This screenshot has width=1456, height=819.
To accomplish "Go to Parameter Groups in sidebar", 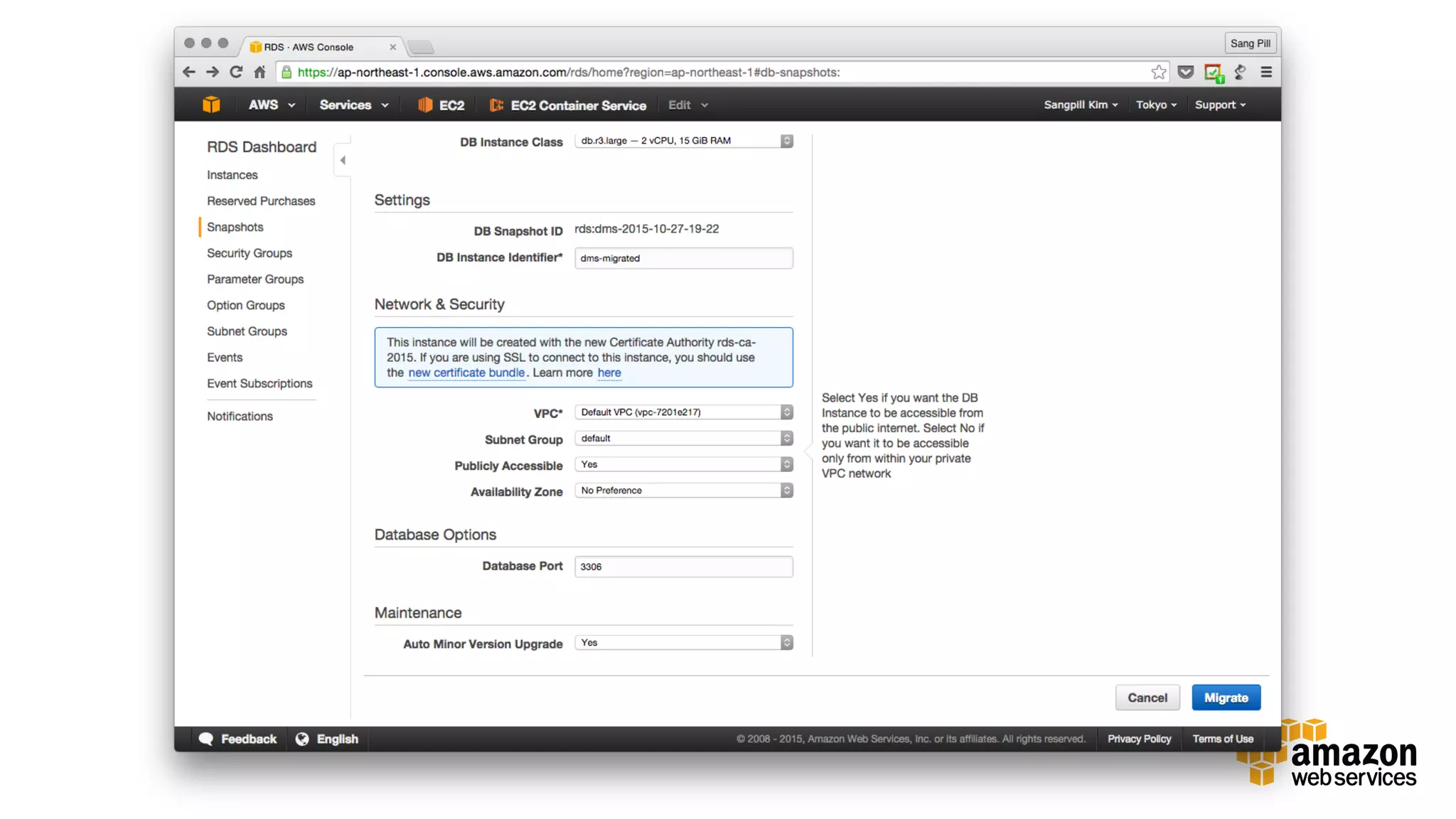I will point(255,279).
